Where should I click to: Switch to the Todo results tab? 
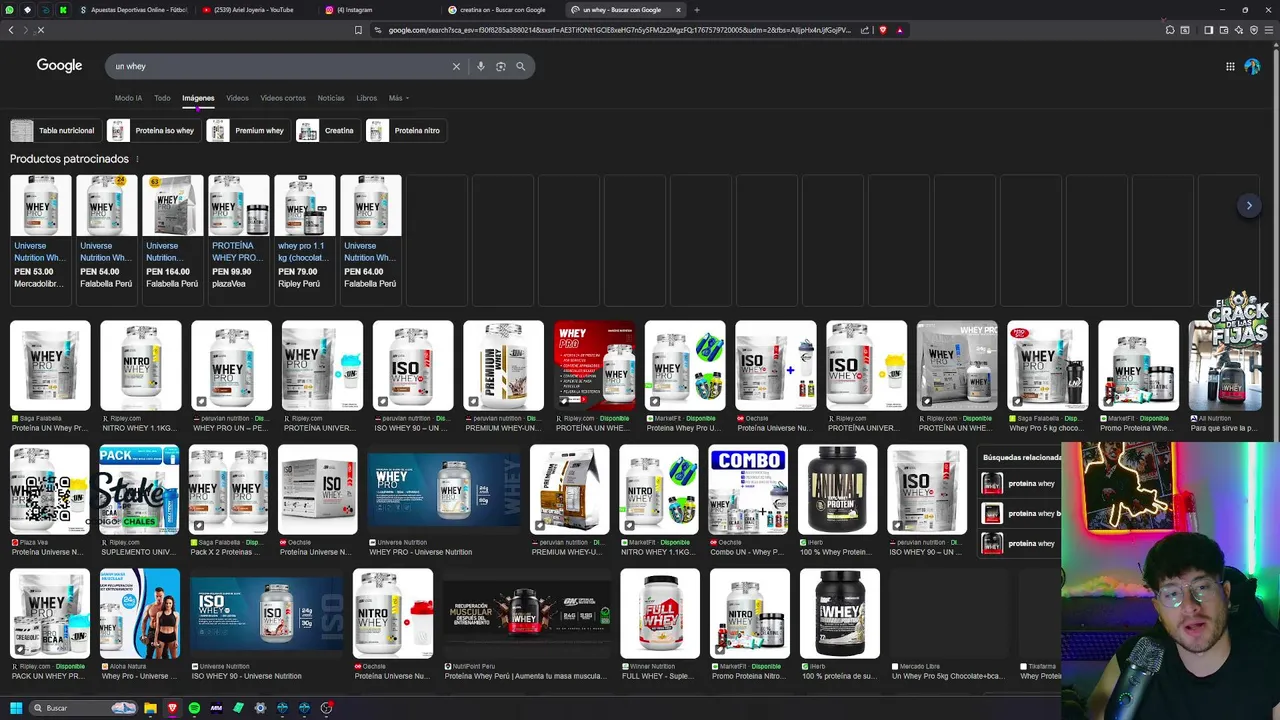point(162,98)
